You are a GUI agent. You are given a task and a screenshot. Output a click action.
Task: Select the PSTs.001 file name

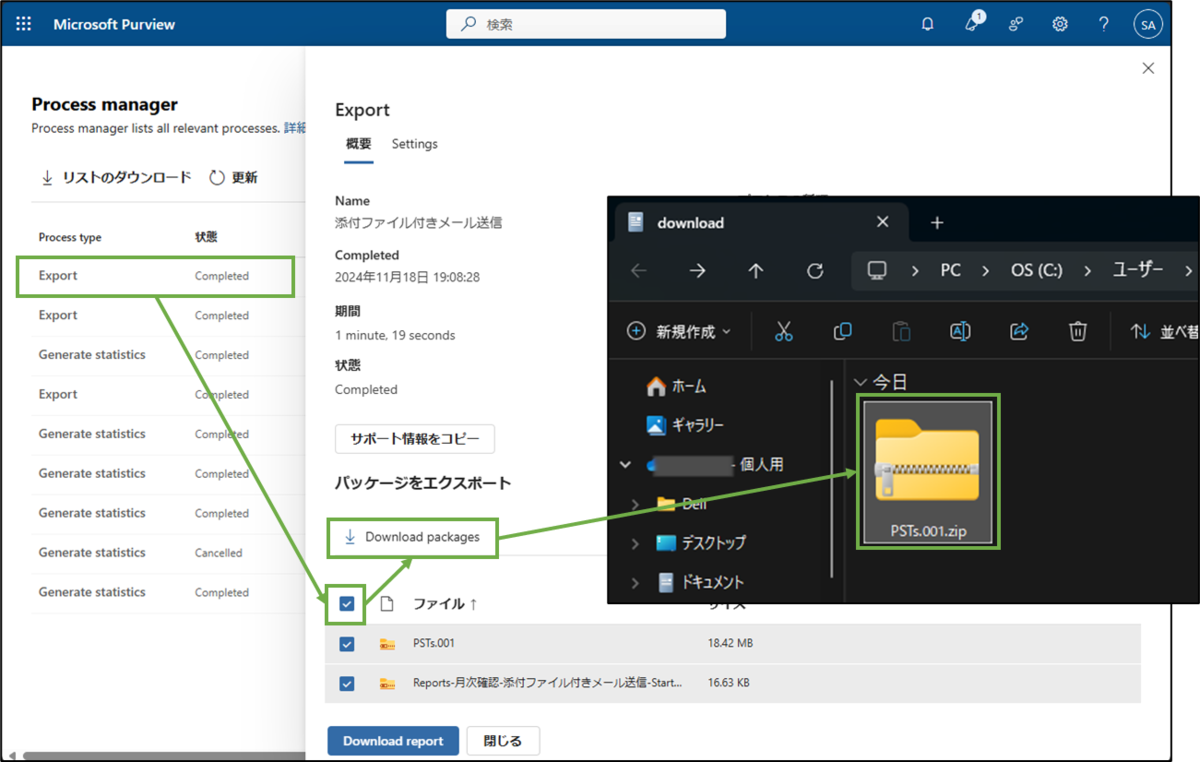pos(434,644)
